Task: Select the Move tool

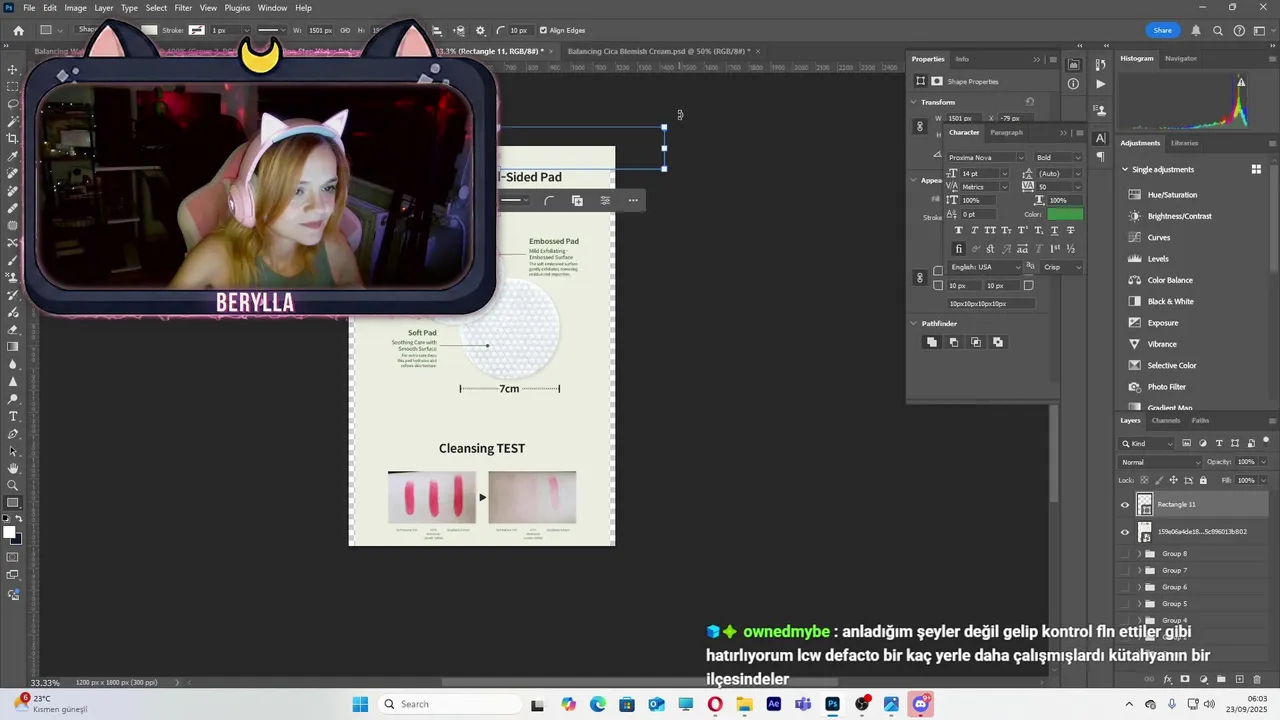Action: pos(13,70)
